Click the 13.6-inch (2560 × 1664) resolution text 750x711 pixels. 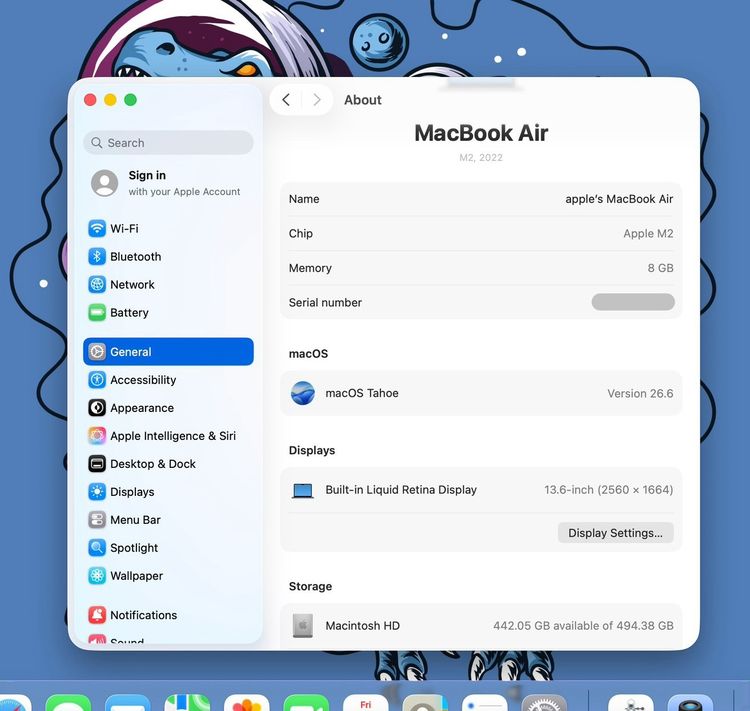(x=608, y=490)
